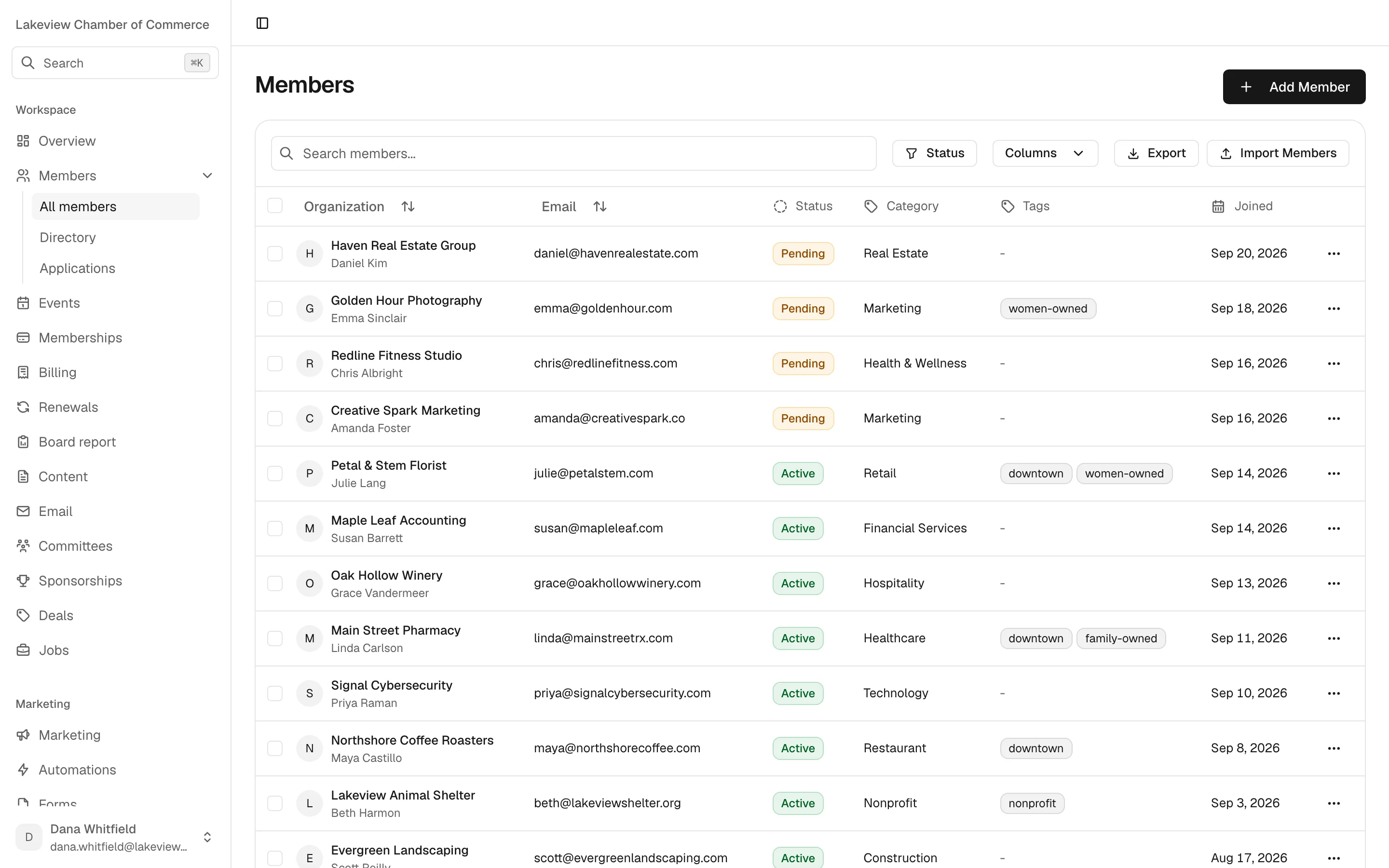This screenshot has width=1389, height=868.
Task: Open Email envelope icon in sidebar
Action: point(23,512)
